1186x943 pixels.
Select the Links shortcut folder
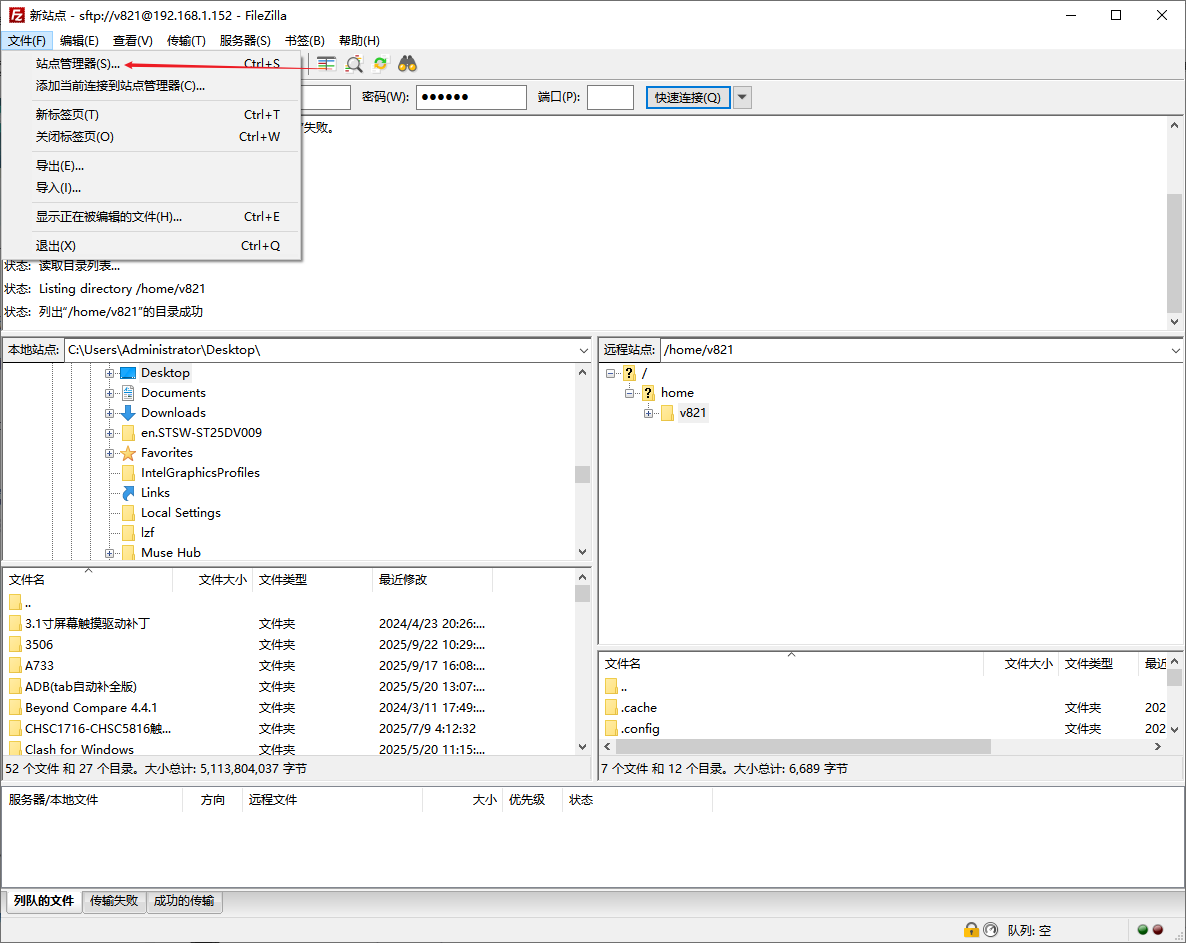pos(155,493)
